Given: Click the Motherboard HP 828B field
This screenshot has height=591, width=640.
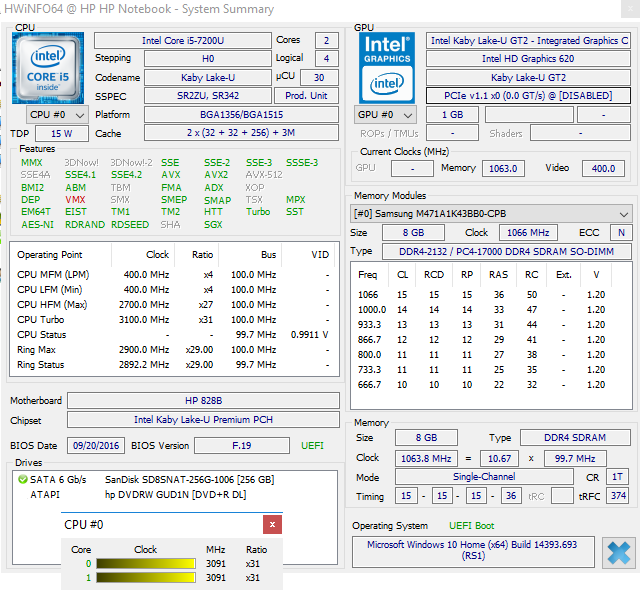Looking at the screenshot, I should pyautogui.click(x=203, y=400).
